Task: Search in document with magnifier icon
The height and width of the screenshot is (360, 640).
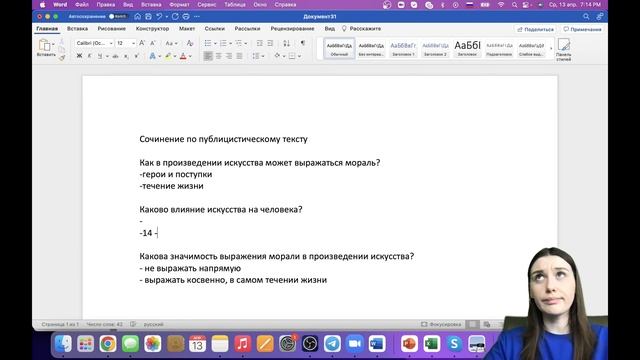Action: 586,17
